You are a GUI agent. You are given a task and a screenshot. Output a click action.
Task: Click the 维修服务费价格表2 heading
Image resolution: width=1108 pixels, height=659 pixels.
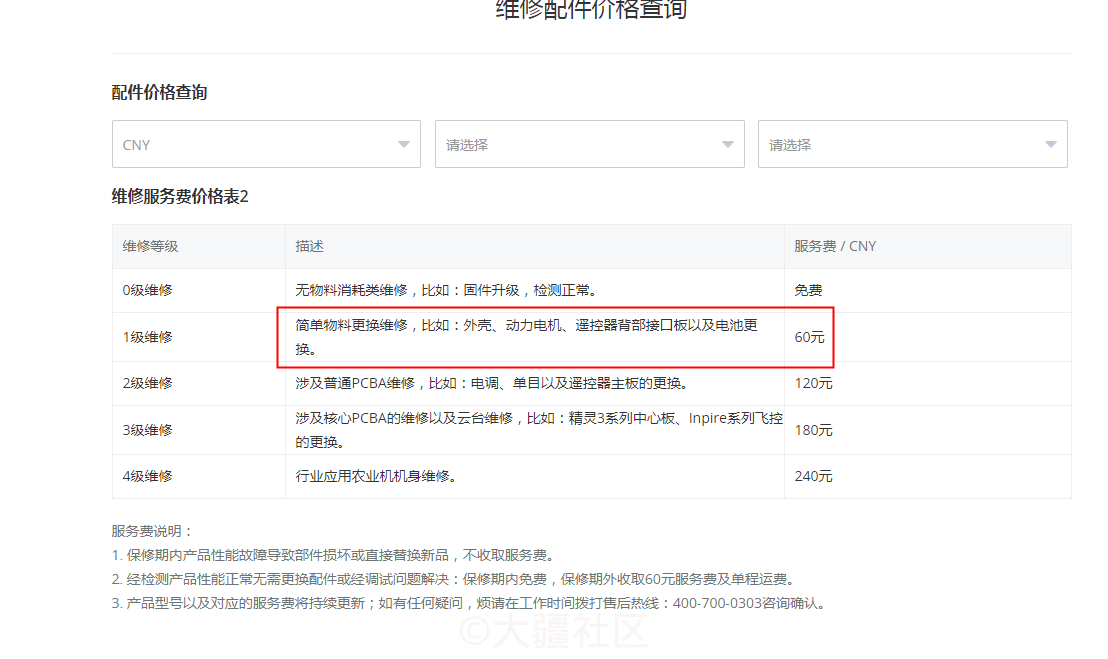click(180, 196)
